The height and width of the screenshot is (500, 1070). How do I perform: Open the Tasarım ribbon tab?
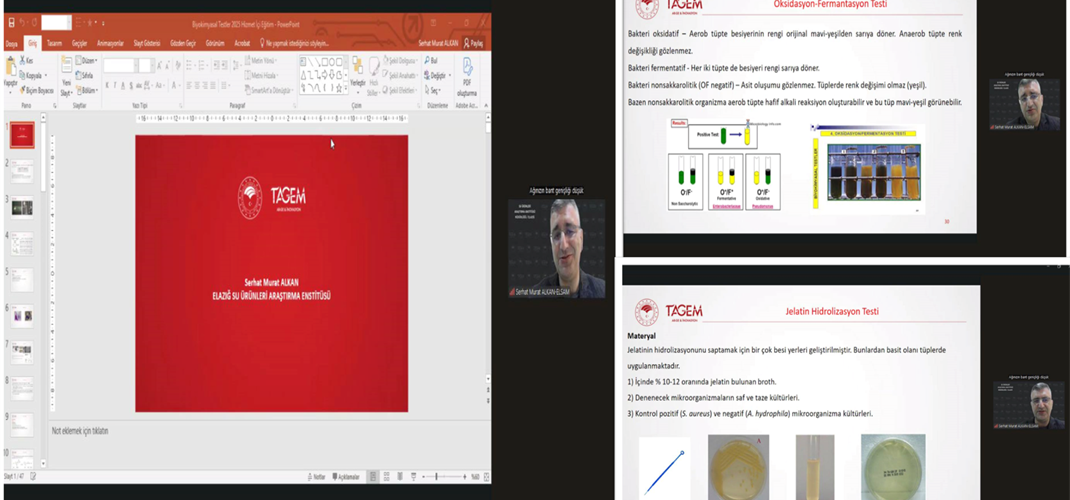pos(54,44)
